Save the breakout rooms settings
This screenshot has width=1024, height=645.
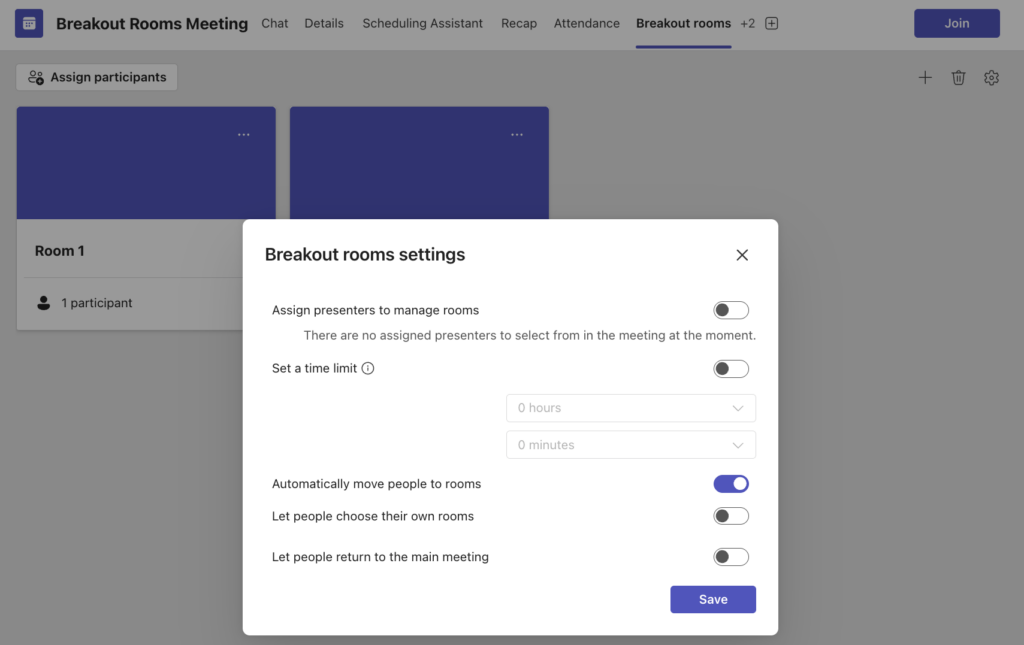click(x=713, y=599)
